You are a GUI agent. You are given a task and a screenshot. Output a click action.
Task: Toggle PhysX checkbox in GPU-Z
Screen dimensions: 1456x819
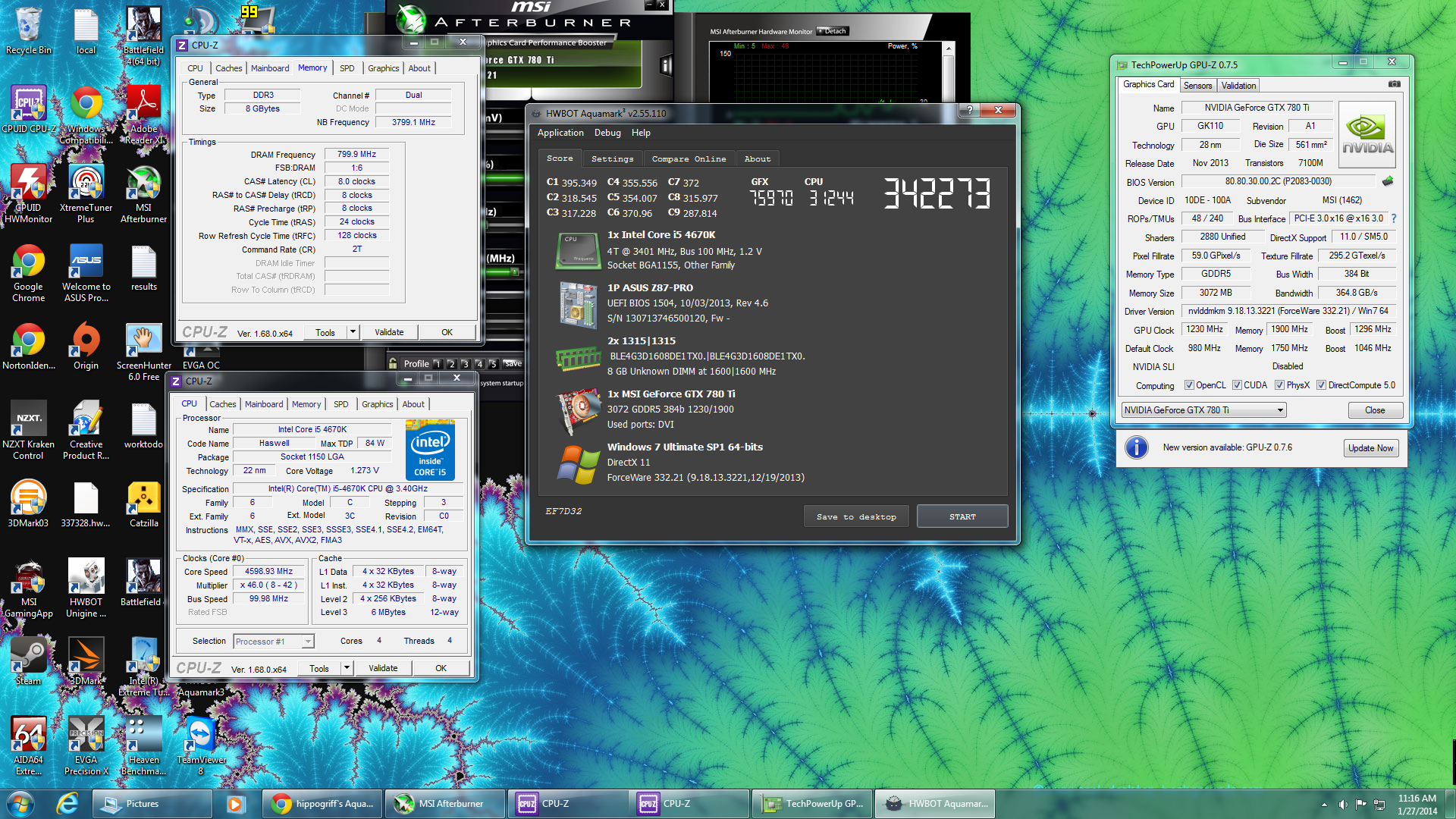coord(1280,385)
